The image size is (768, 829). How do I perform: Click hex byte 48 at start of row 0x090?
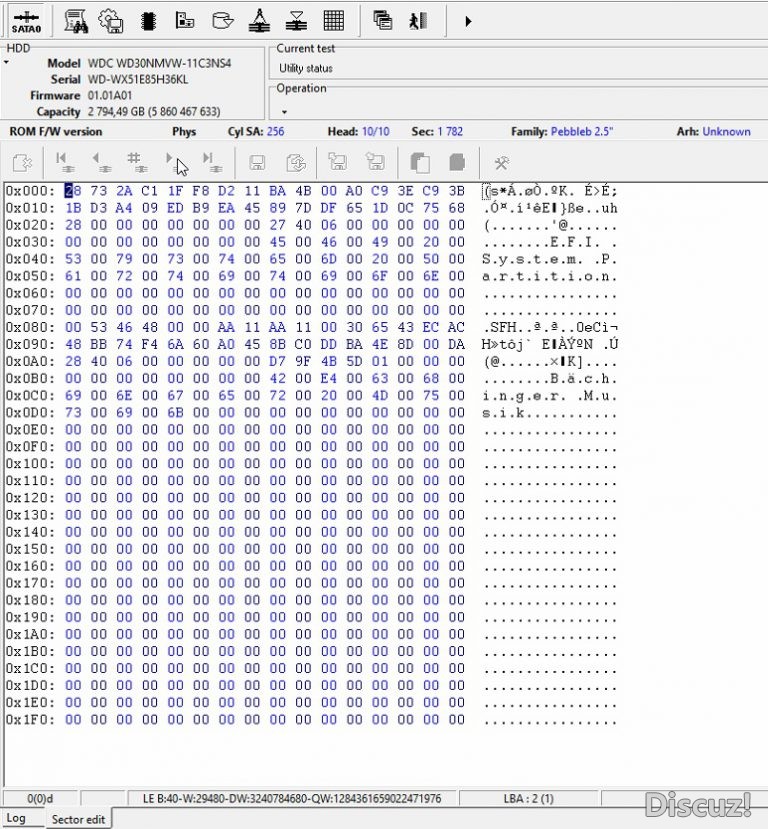coord(73,344)
